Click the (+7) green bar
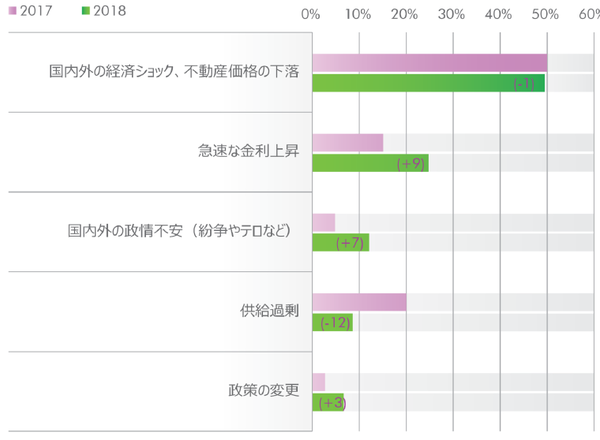Image resolution: width=600 pixels, height=440 pixels. pyautogui.click(x=340, y=242)
